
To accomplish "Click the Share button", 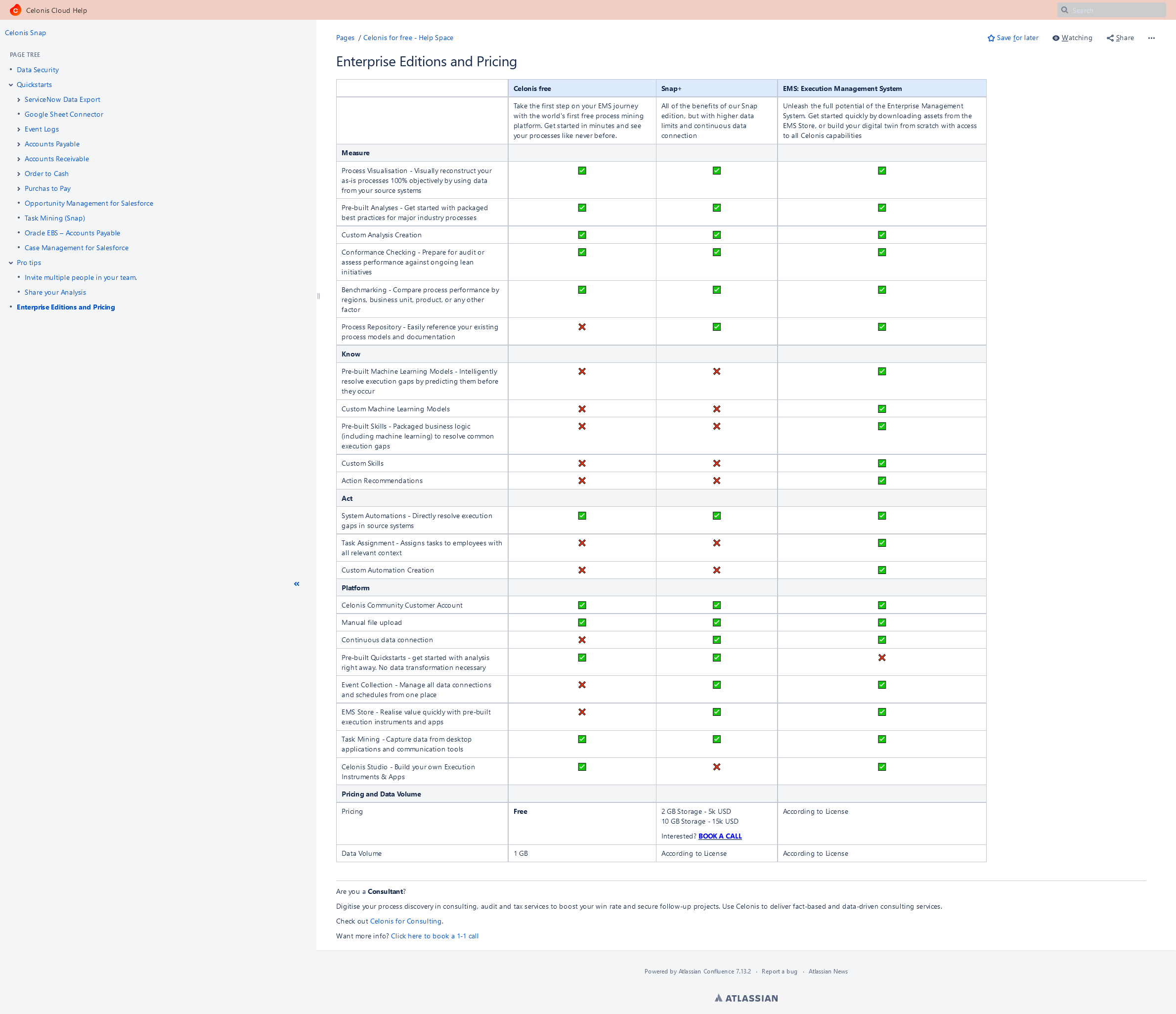I will 1120,38.
